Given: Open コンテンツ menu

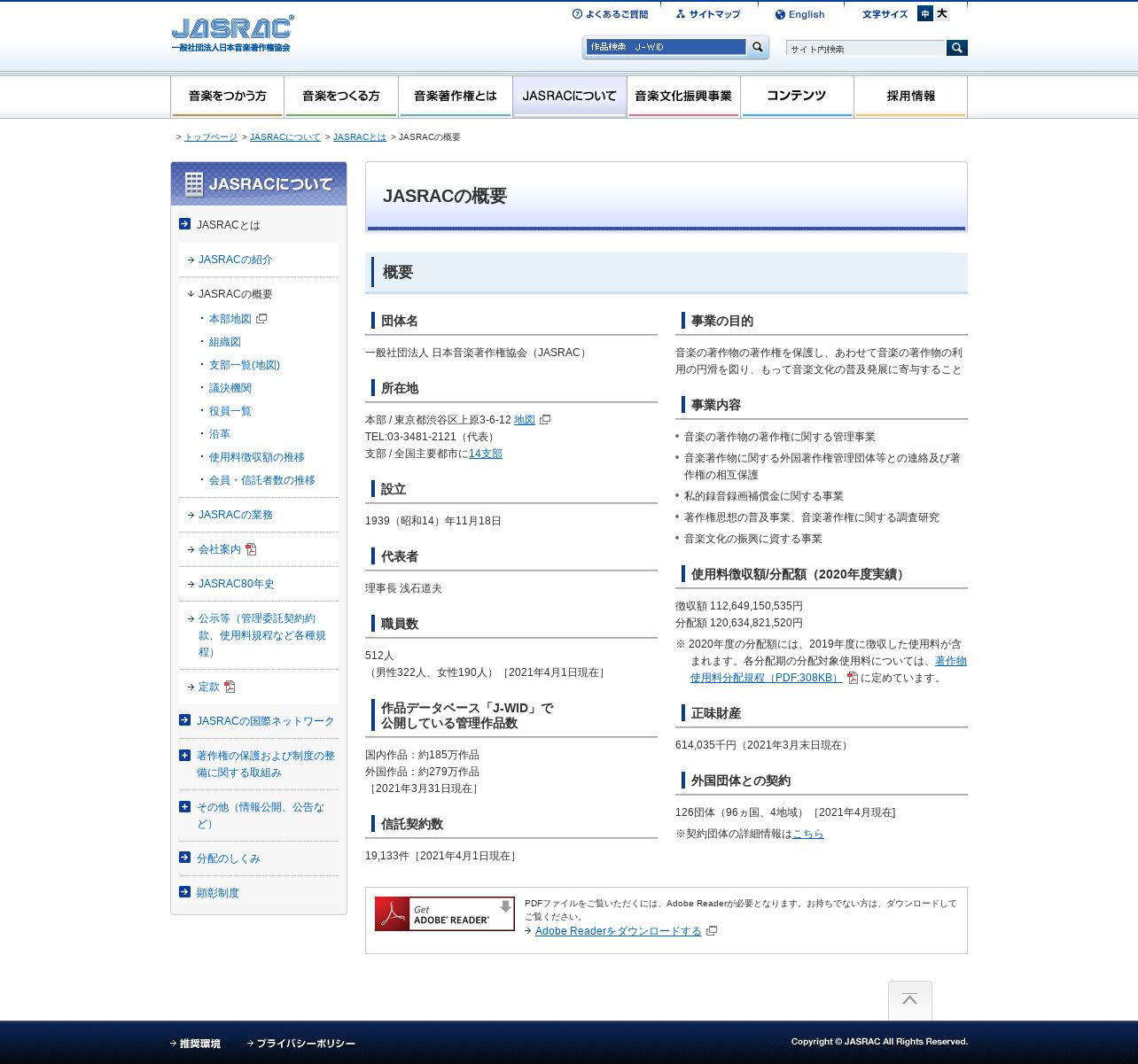Looking at the screenshot, I should pyautogui.click(x=797, y=96).
